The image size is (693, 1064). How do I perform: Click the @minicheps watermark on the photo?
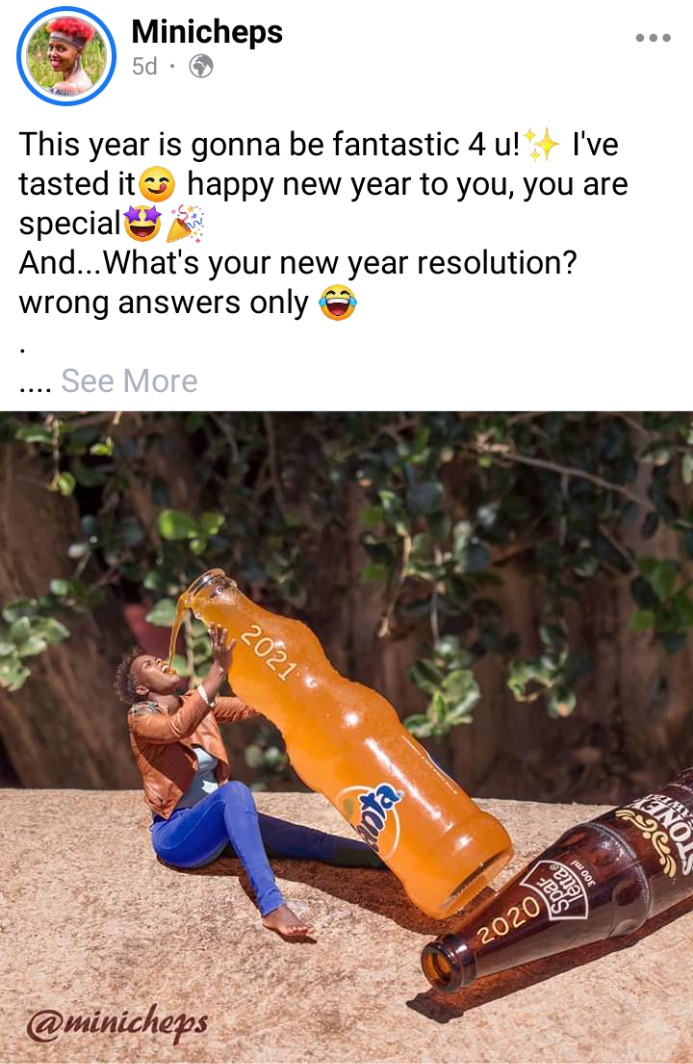(x=116, y=1024)
